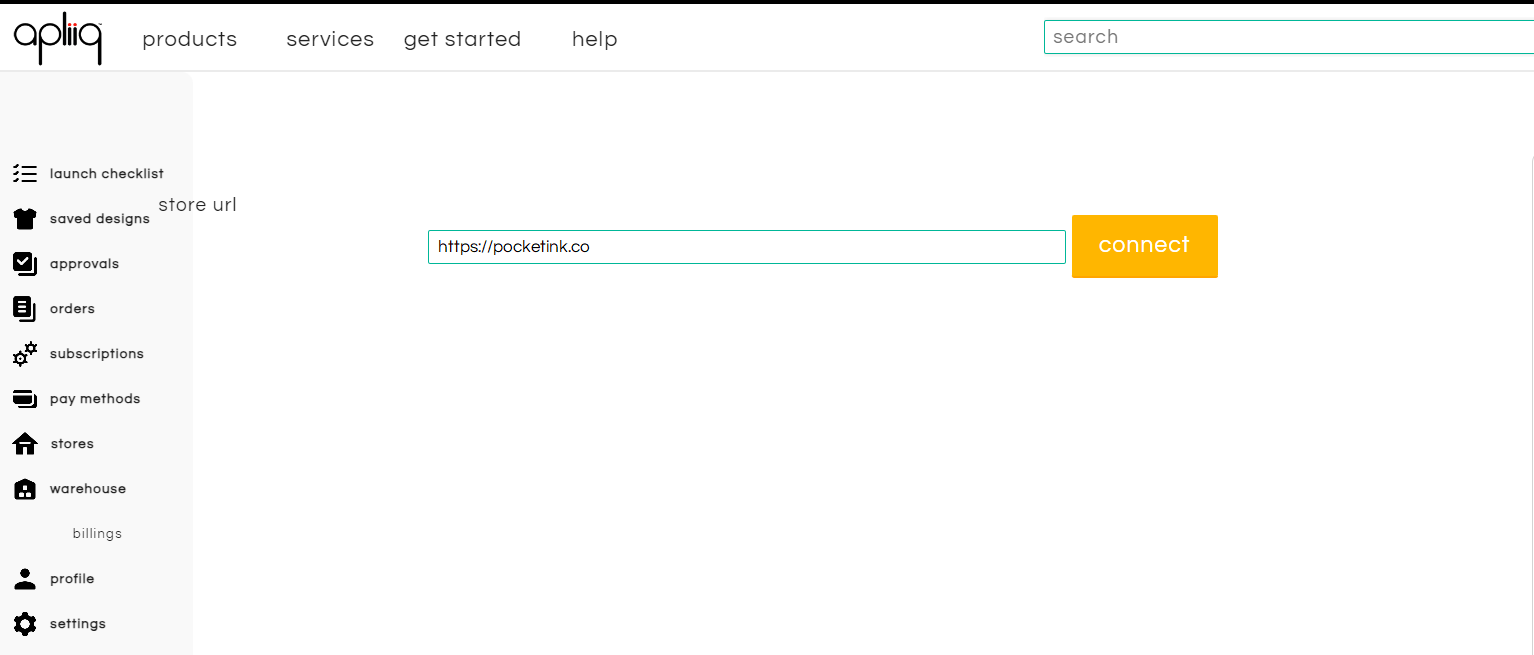Open settings with the gear icon
This screenshot has height=655, width=1534.
tap(24, 623)
